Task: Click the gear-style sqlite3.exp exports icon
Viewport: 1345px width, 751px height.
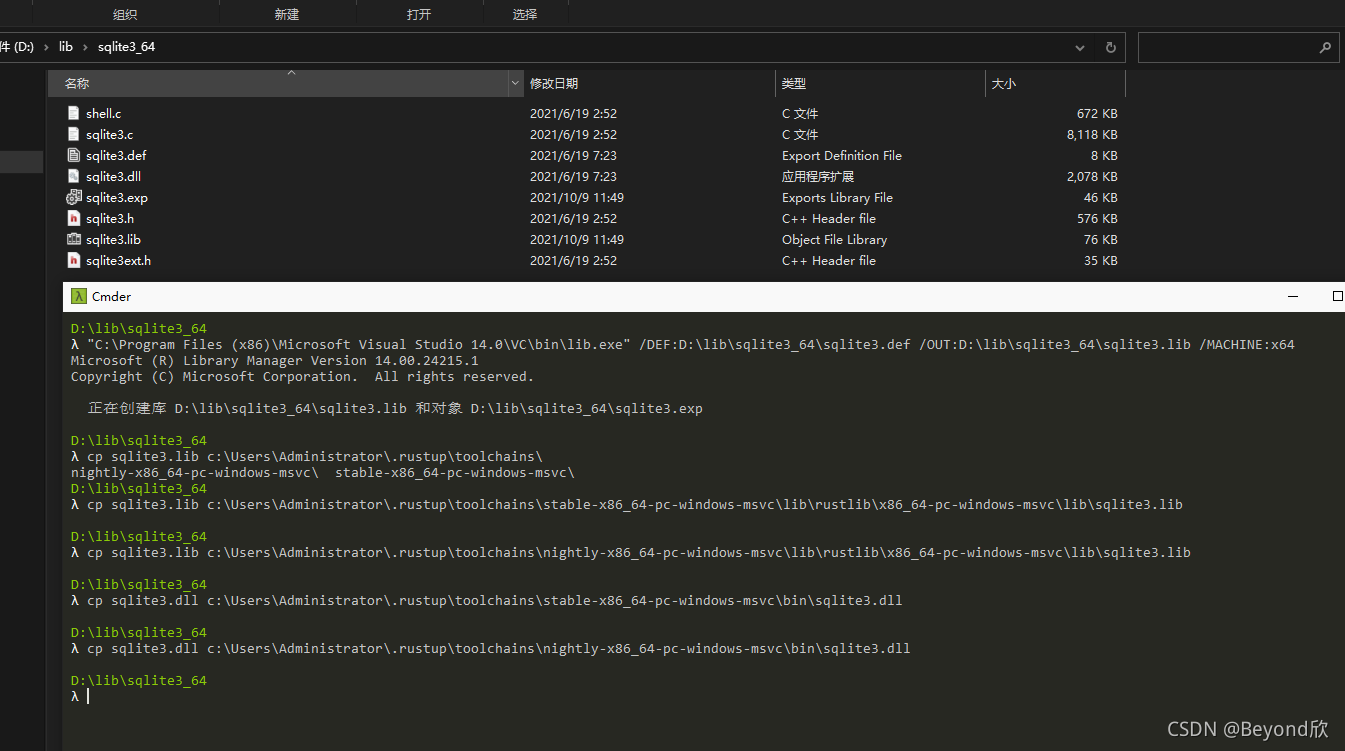Action: tap(73, 197)
